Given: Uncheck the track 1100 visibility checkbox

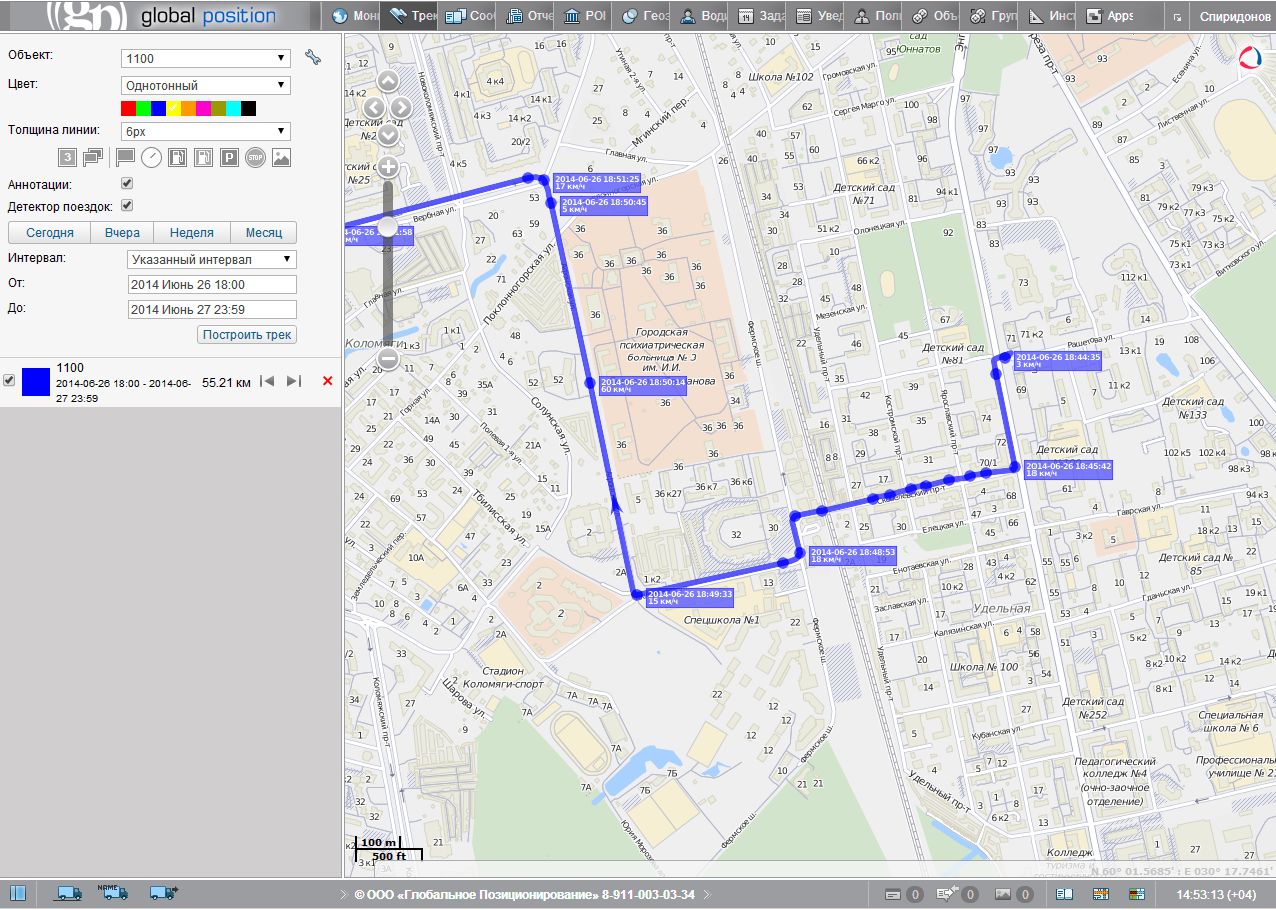Looking at the screenshot, I should 10,381.
